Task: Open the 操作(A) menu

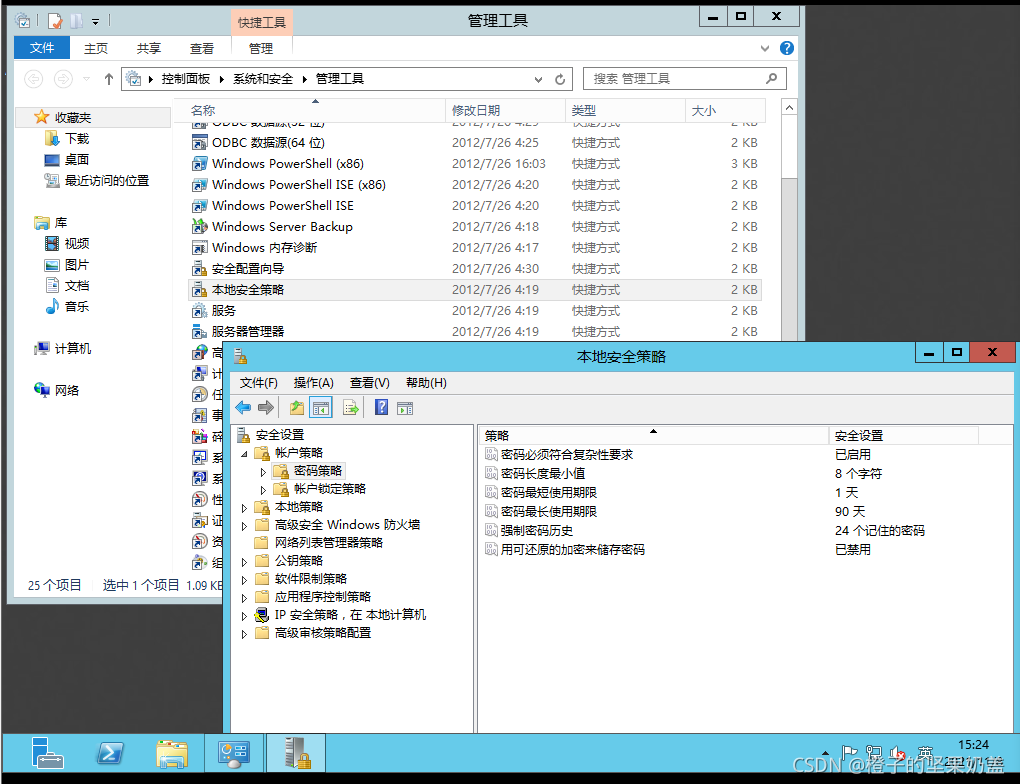Action: point(313,382)
